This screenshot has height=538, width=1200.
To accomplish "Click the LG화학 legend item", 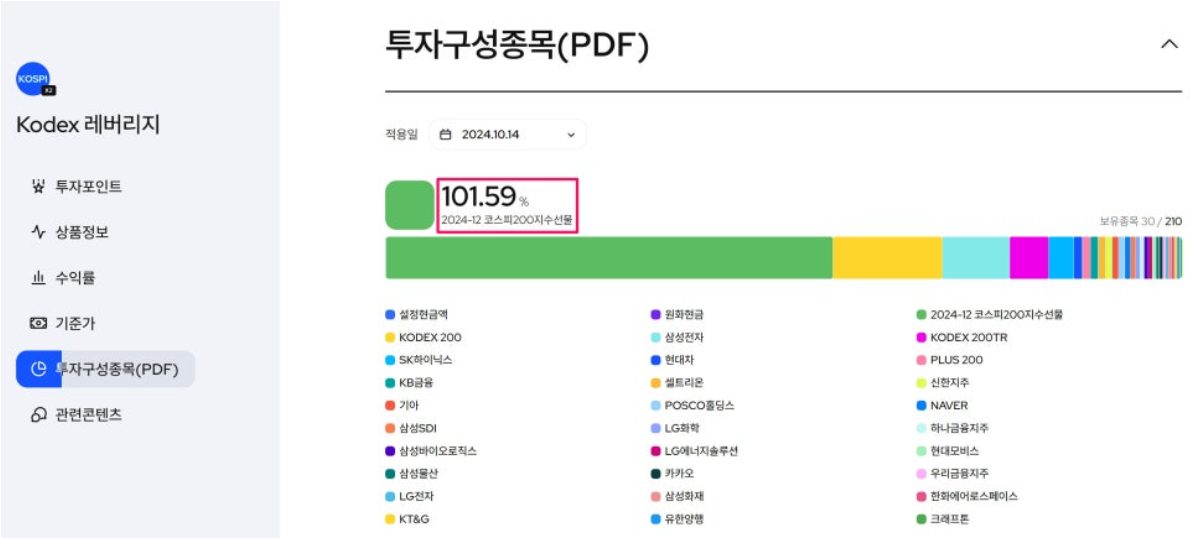I will (x=673, y=428).
